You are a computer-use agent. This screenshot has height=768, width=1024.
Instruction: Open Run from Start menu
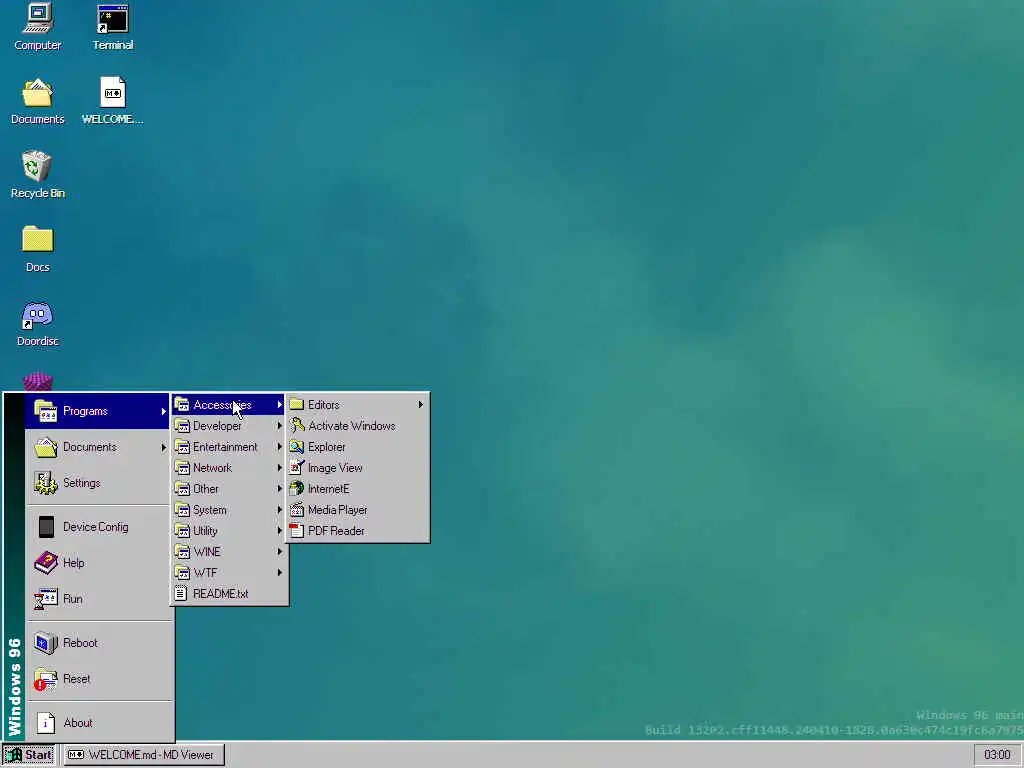tap(99, 599)
